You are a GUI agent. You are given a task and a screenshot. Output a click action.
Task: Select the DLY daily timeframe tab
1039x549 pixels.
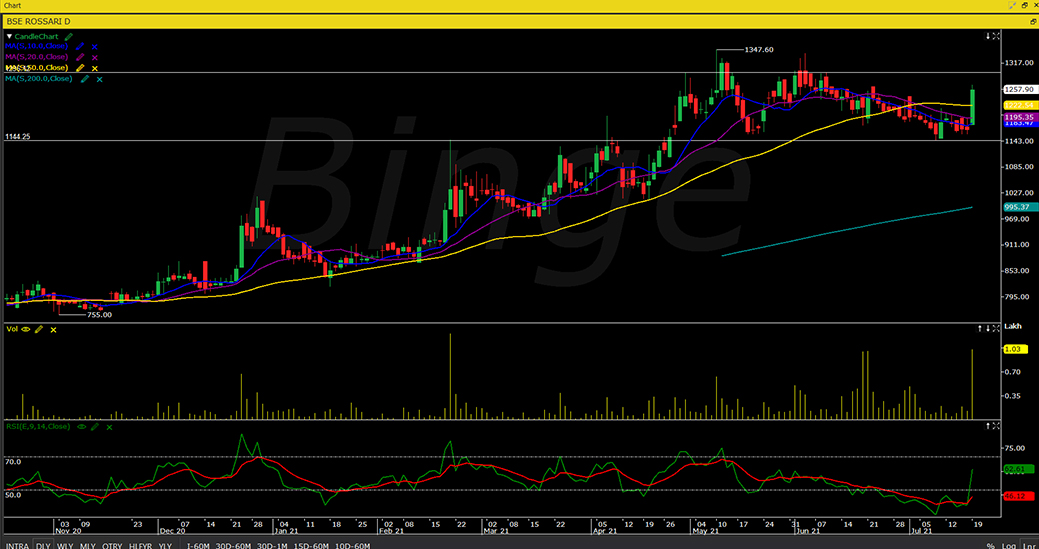click(x=43, y=545)
